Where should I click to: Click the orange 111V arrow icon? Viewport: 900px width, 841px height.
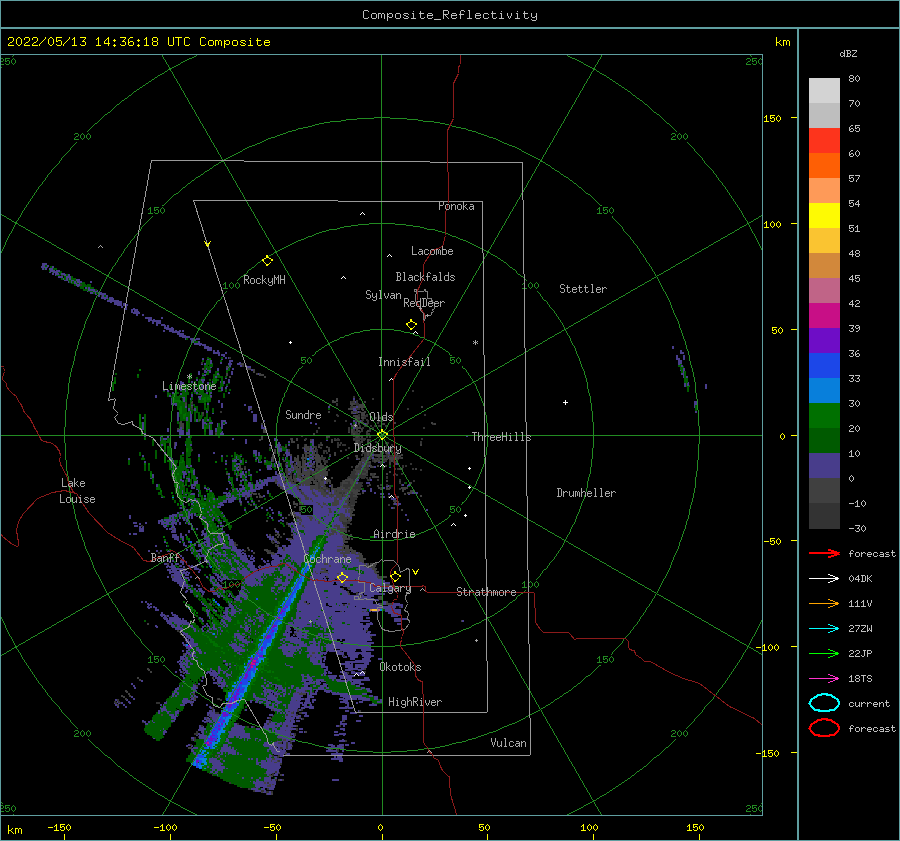pyautogui.click(x=824, y=603)
